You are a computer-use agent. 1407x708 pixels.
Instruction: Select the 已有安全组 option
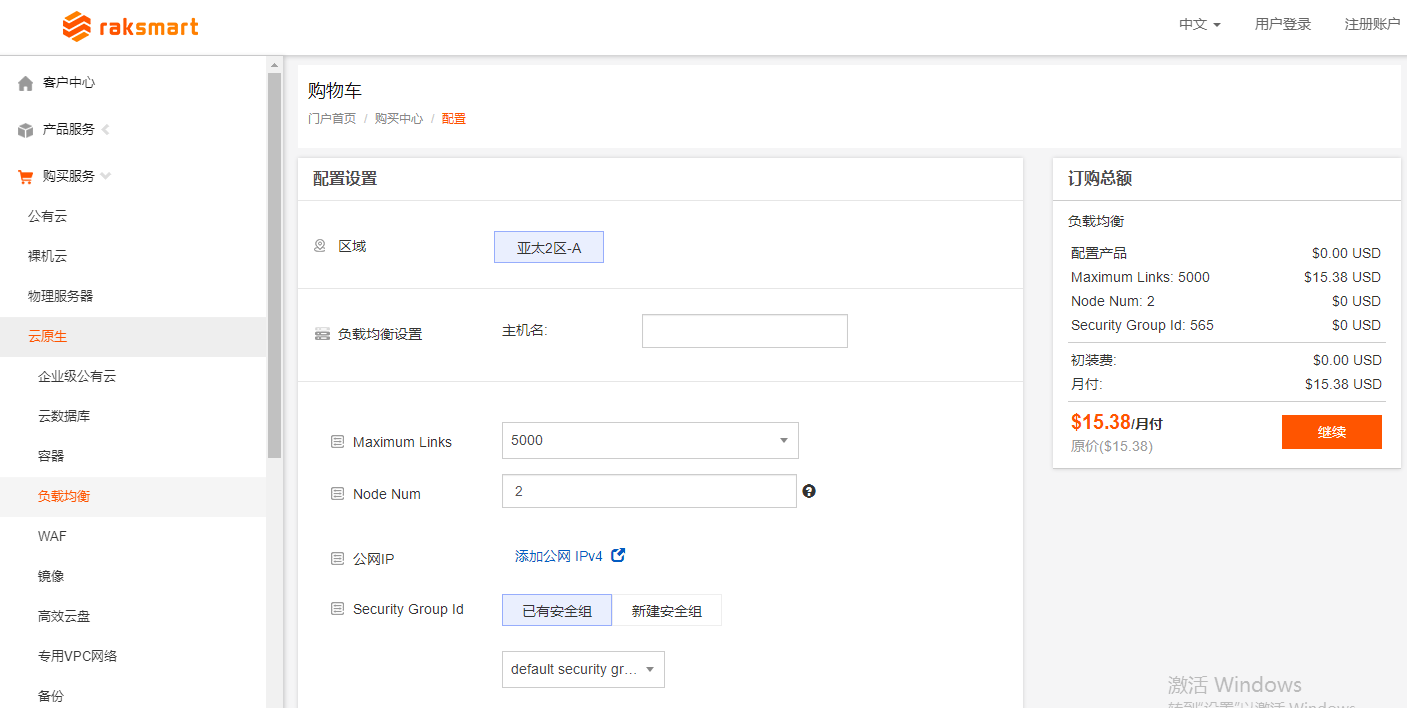556,609
